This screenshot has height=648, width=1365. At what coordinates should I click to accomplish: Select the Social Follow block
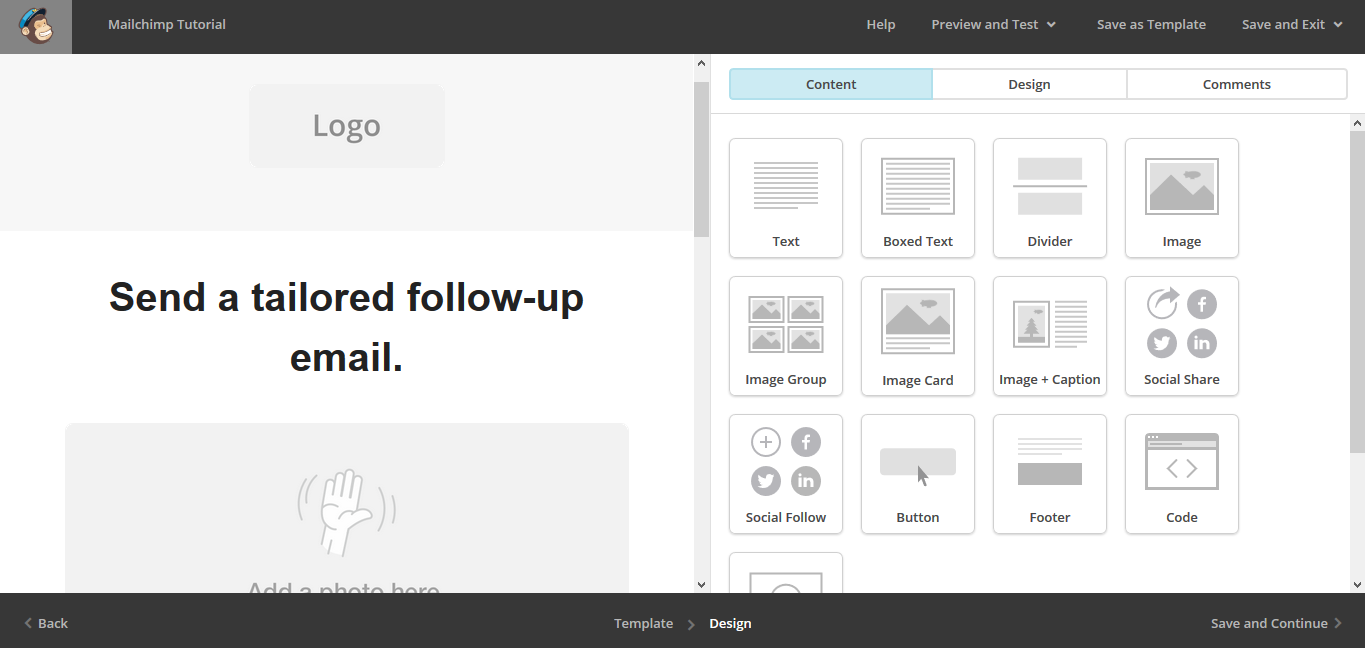pyautogui.click(x=786, y=474)
